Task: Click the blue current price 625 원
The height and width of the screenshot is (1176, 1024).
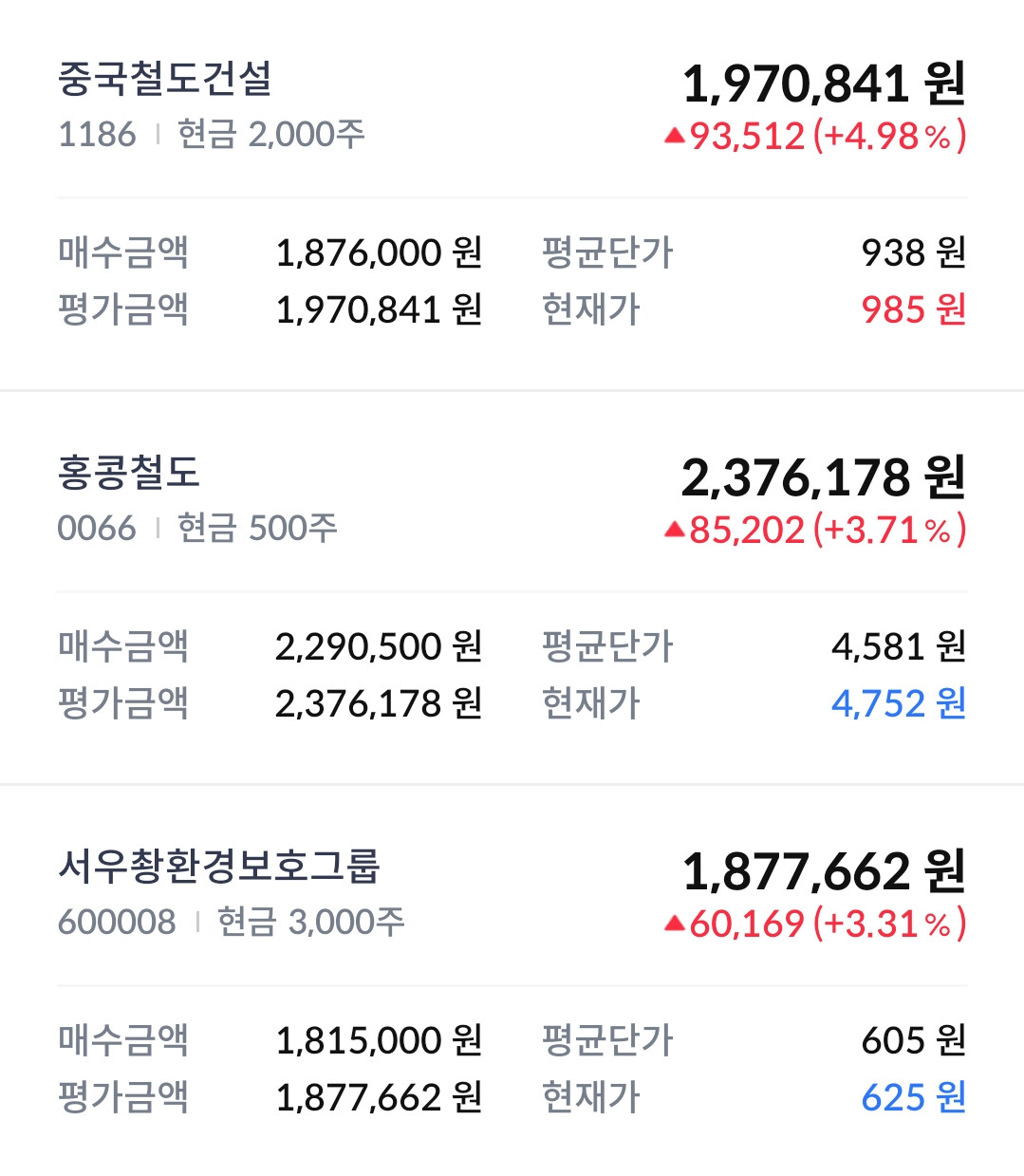Action: coord(913,1097)
